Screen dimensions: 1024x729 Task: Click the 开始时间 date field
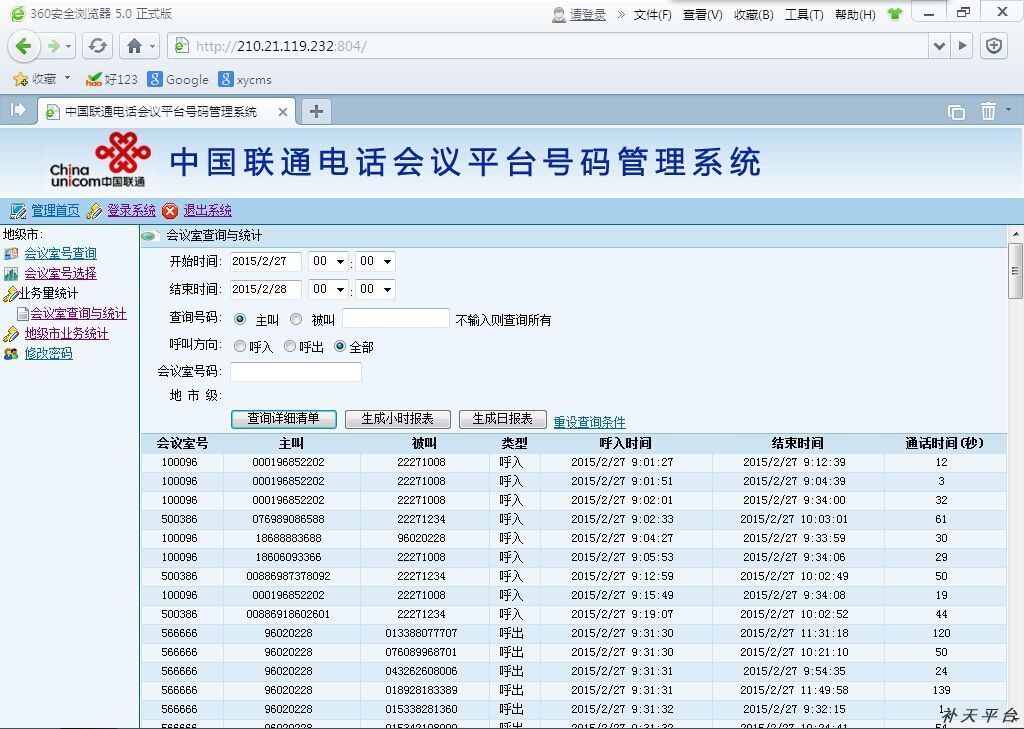[x=266, y=261]
